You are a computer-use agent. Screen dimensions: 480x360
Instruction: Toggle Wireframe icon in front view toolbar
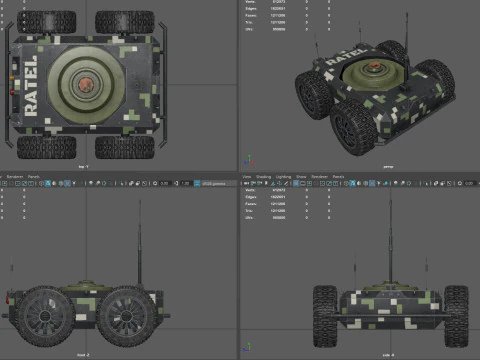(x=41, y=183)
